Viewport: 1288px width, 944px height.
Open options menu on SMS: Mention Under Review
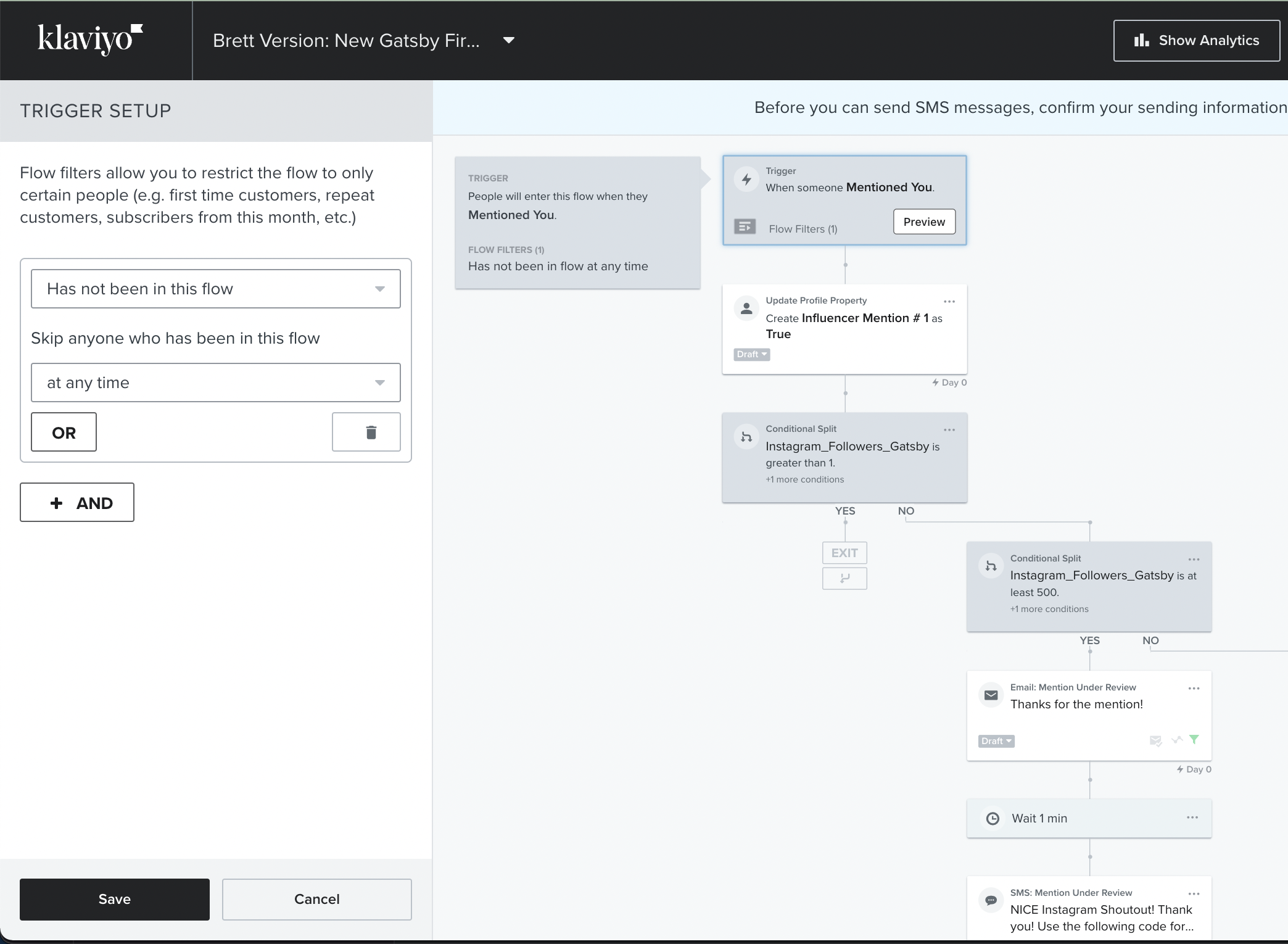1194,894
